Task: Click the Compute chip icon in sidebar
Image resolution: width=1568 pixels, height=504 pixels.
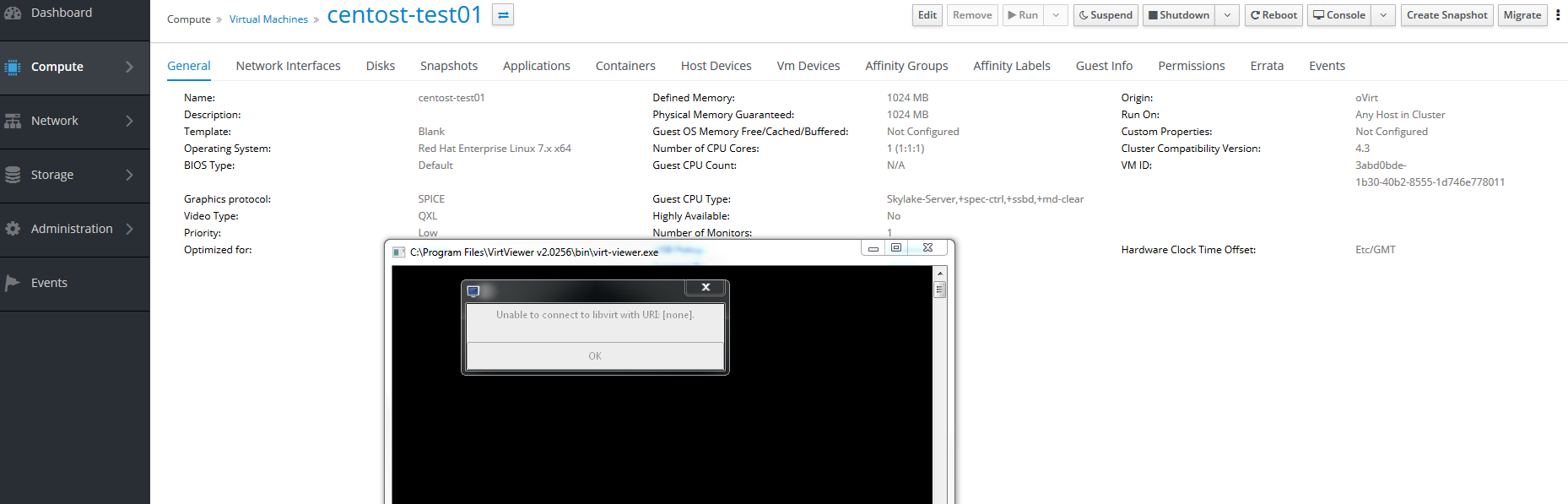Action: tap(13, 67)
